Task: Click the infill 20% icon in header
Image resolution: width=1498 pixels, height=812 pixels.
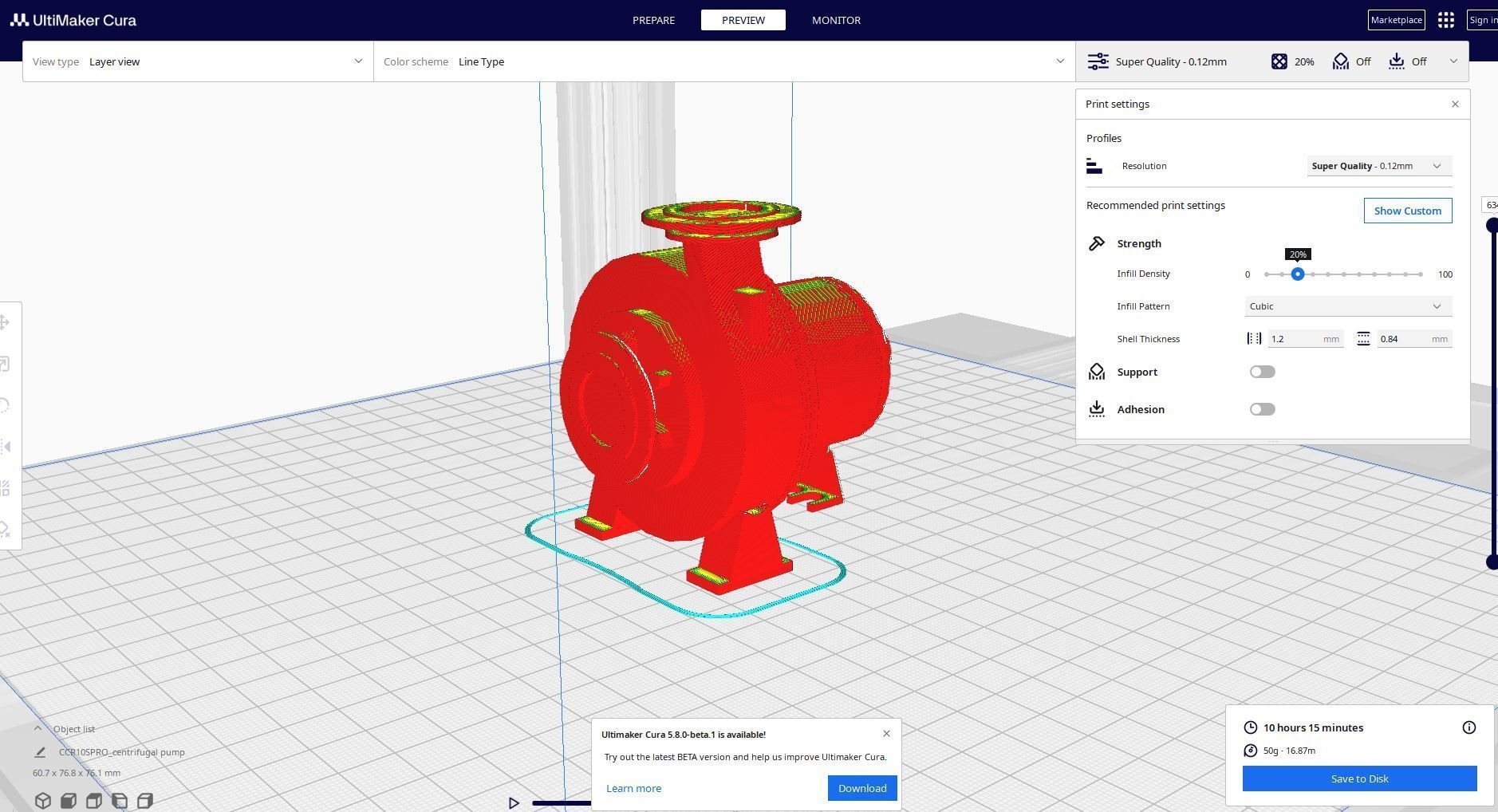Action: [1279, 61]
